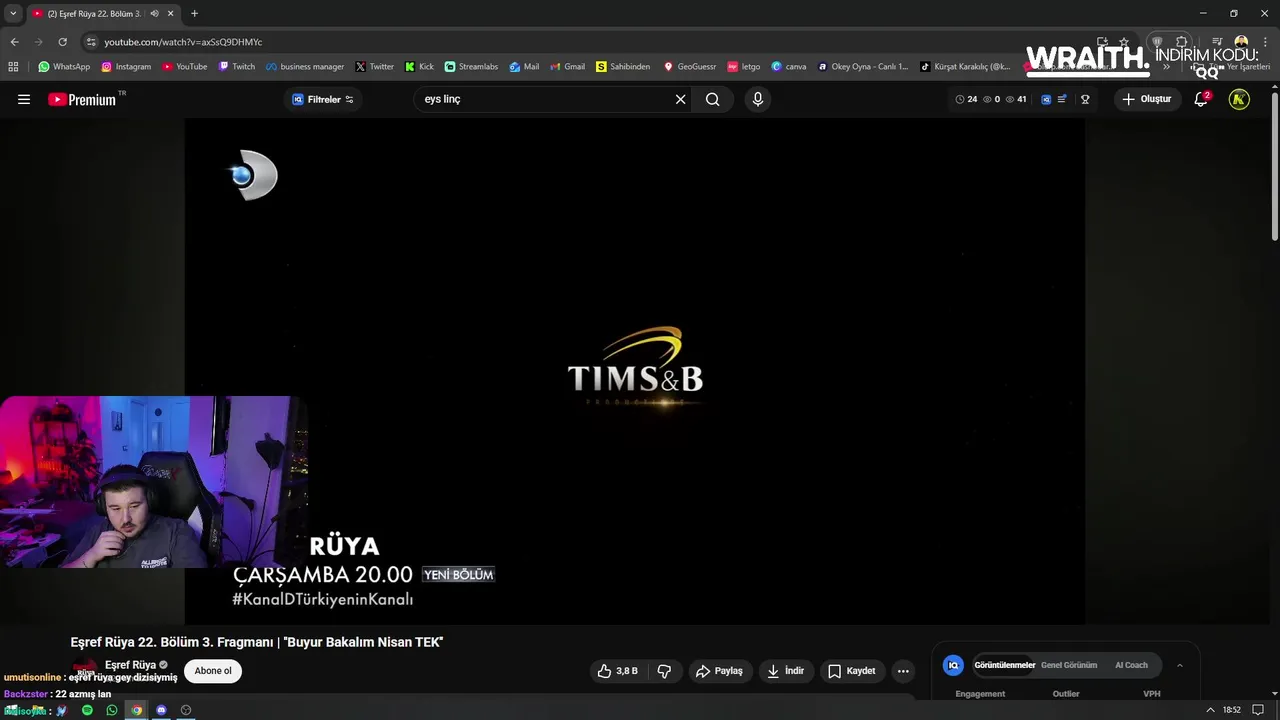Image resolution: width=1280 pixels, height=720 pixels.
Task: Open the vidIQ Filtreler filter button
Action: pos(323,99)
